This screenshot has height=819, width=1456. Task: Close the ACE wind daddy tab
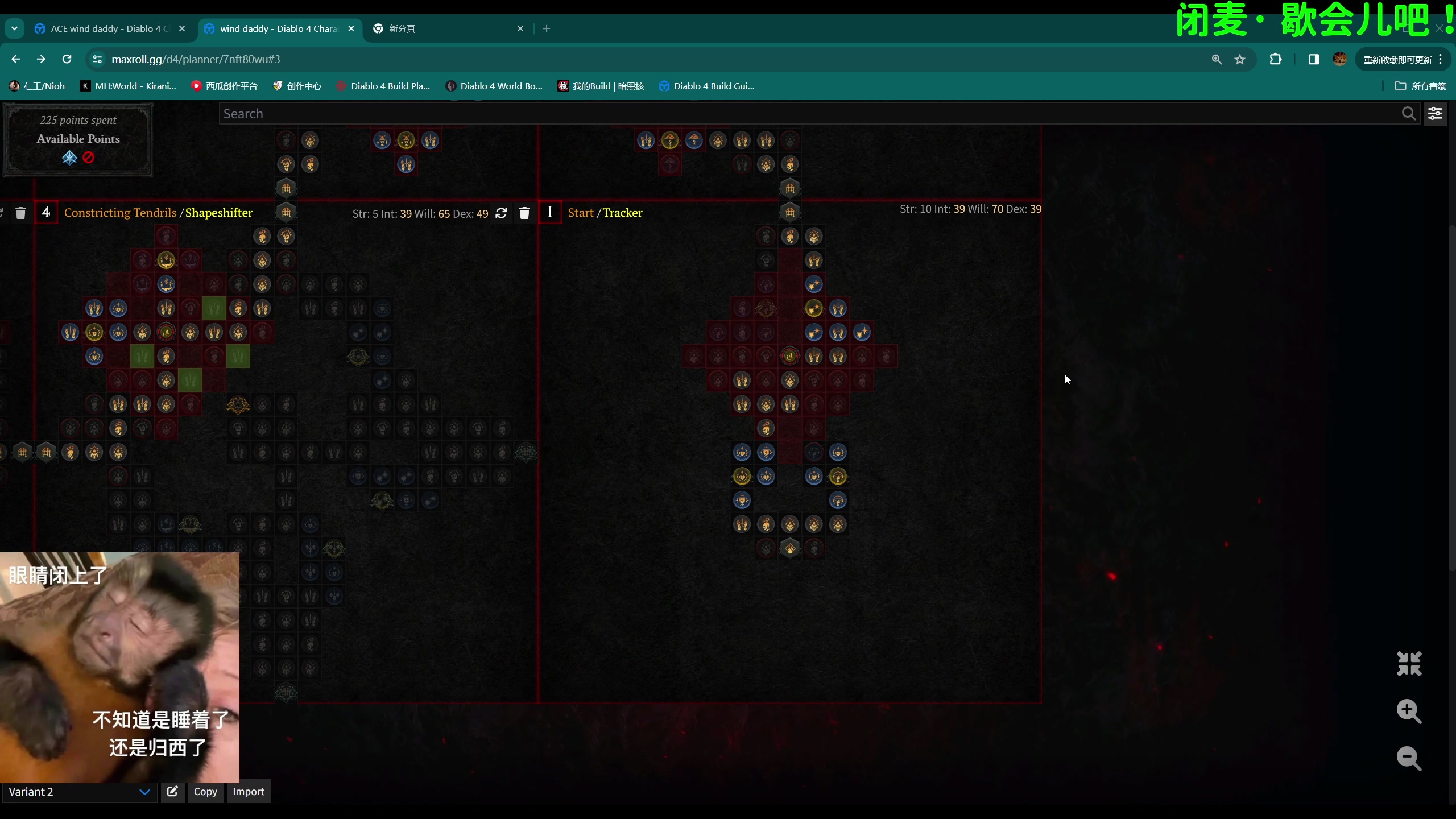pos(182,28)
